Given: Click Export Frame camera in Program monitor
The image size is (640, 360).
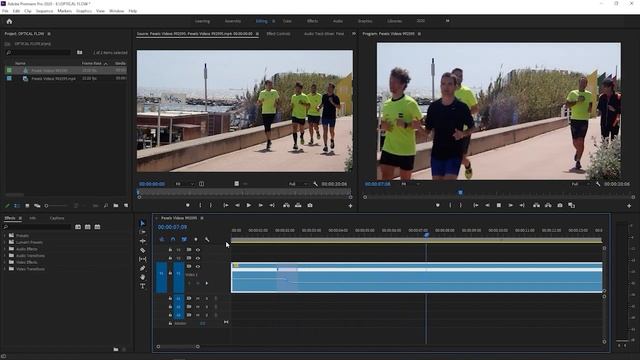Looking at the screenshot, I should (560, 205).
